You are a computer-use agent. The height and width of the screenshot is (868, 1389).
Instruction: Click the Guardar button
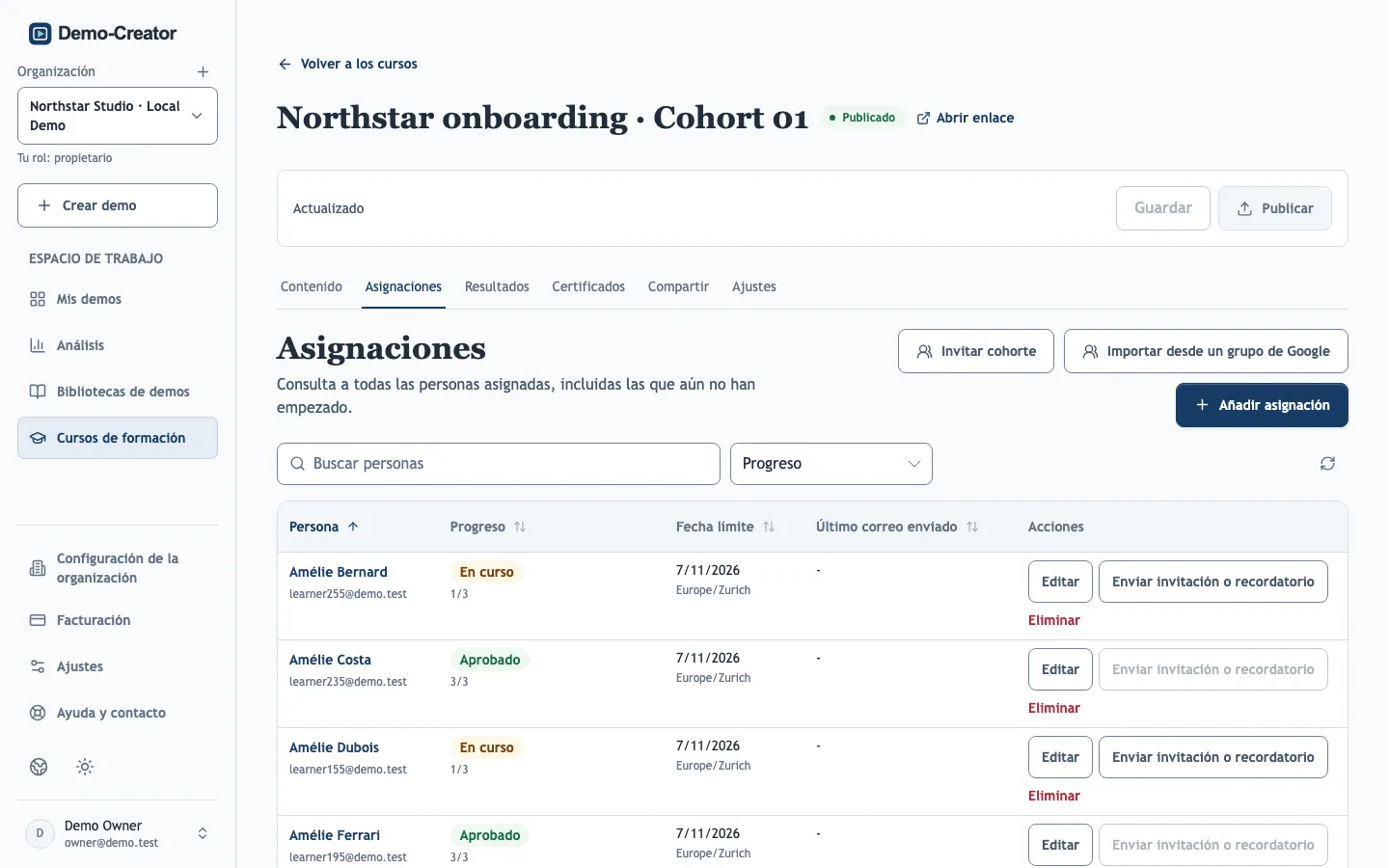[x=1163, y=208]
